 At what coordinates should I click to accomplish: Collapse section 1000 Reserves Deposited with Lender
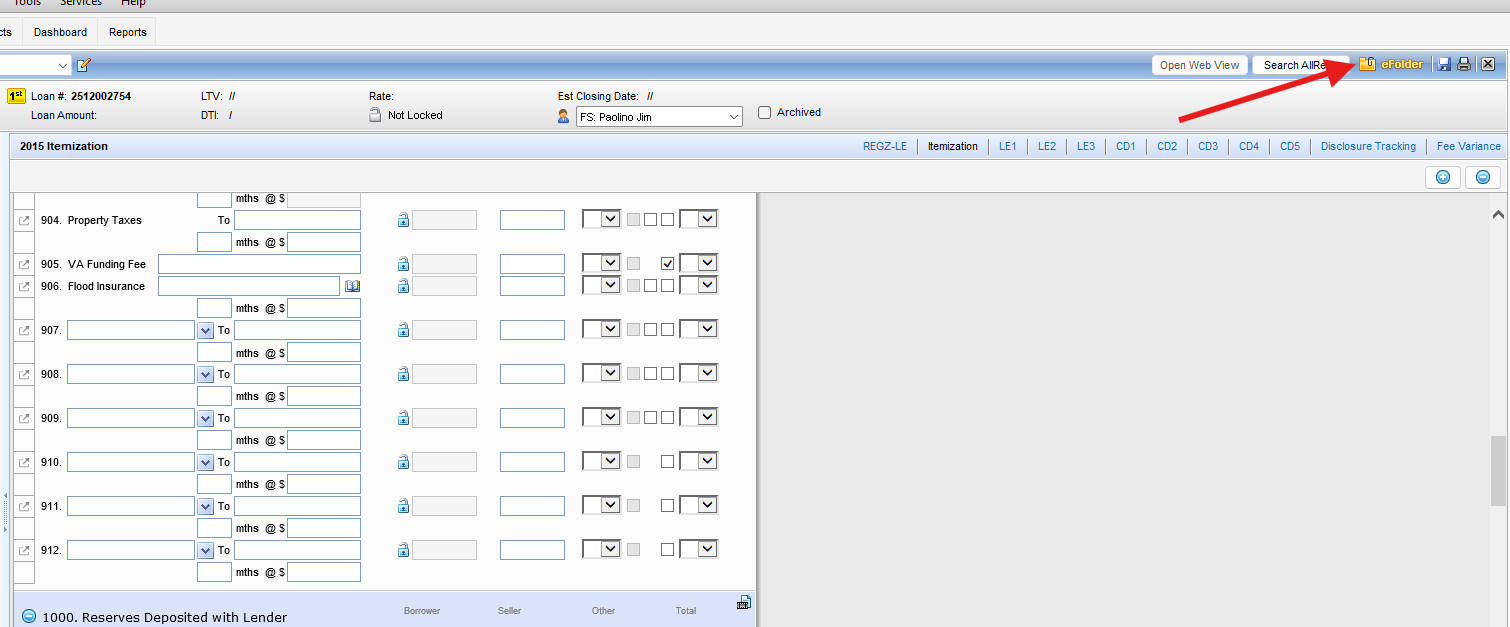click(x=29, y=617)
